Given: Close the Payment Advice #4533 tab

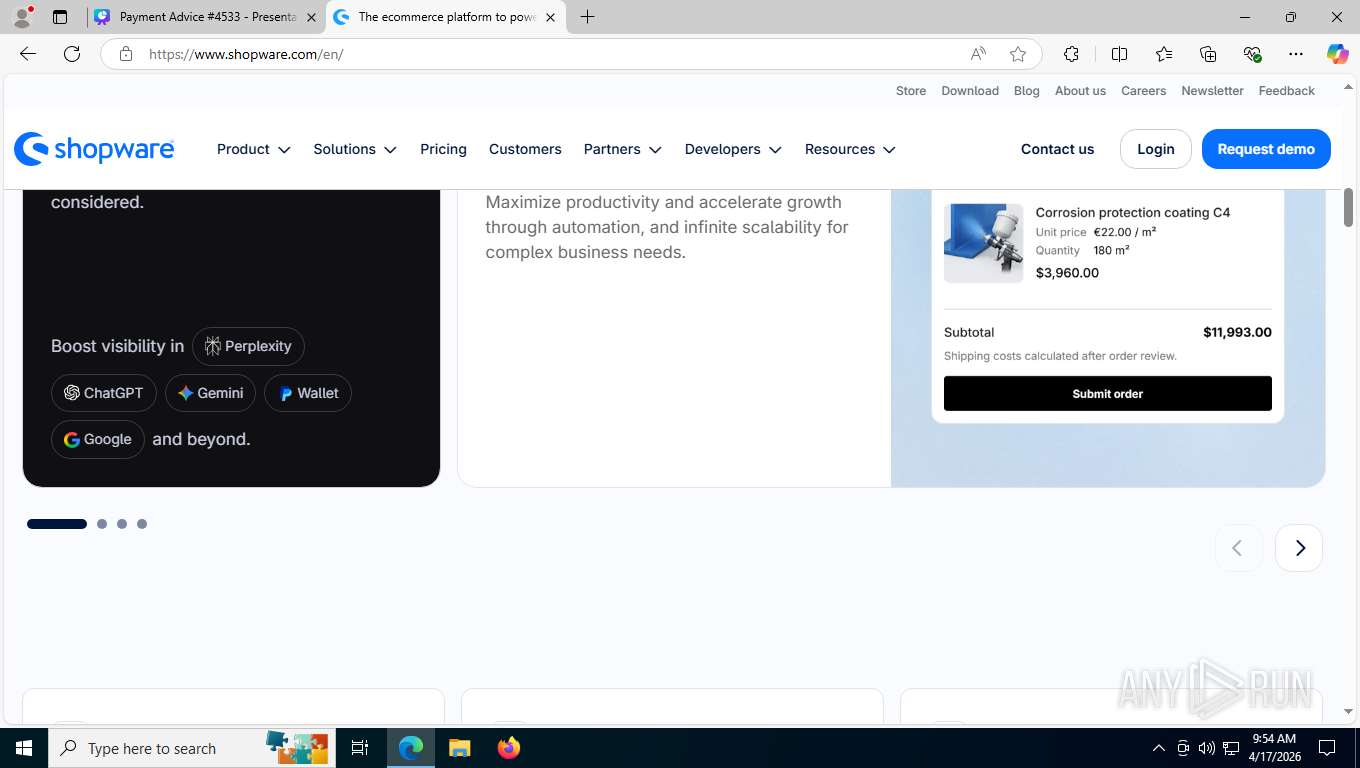Looking at the screenshot, I should [x=311, y=17].
